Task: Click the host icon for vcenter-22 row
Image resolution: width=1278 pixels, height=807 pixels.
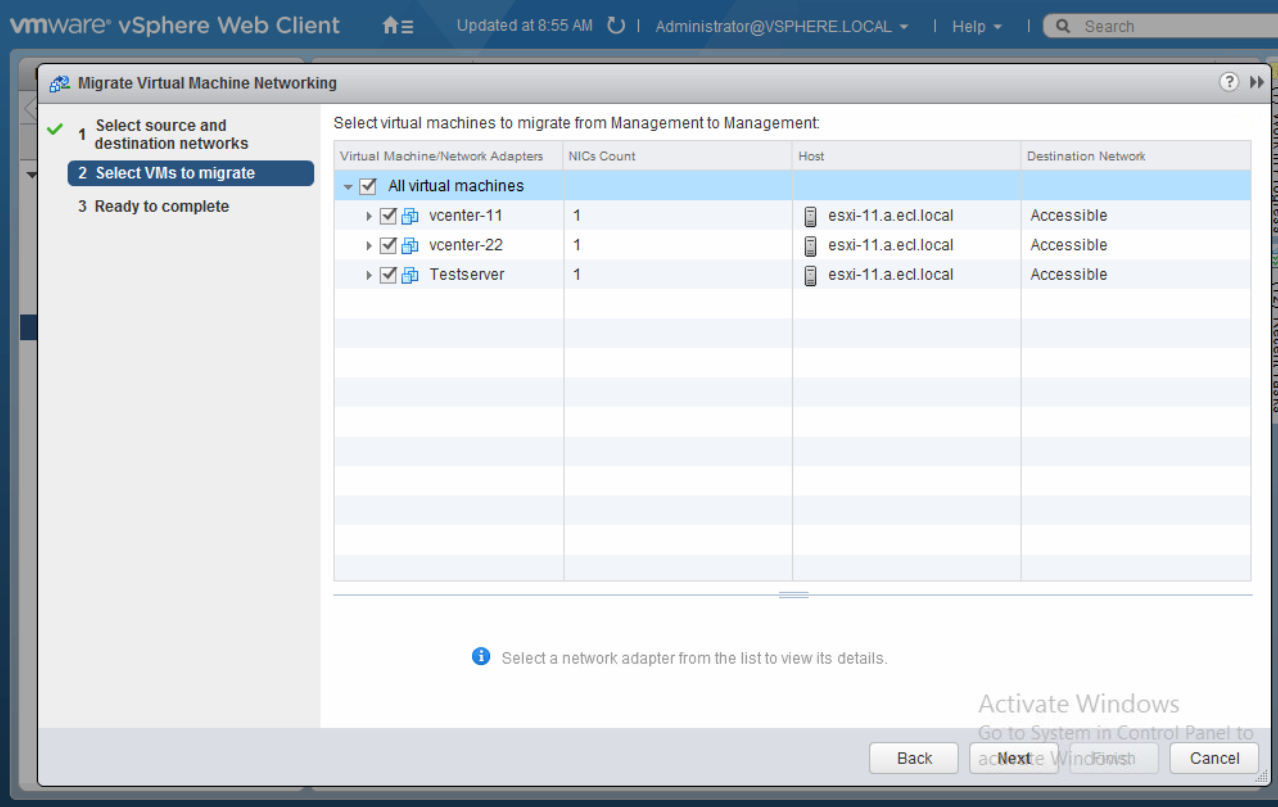Action: 811,246
